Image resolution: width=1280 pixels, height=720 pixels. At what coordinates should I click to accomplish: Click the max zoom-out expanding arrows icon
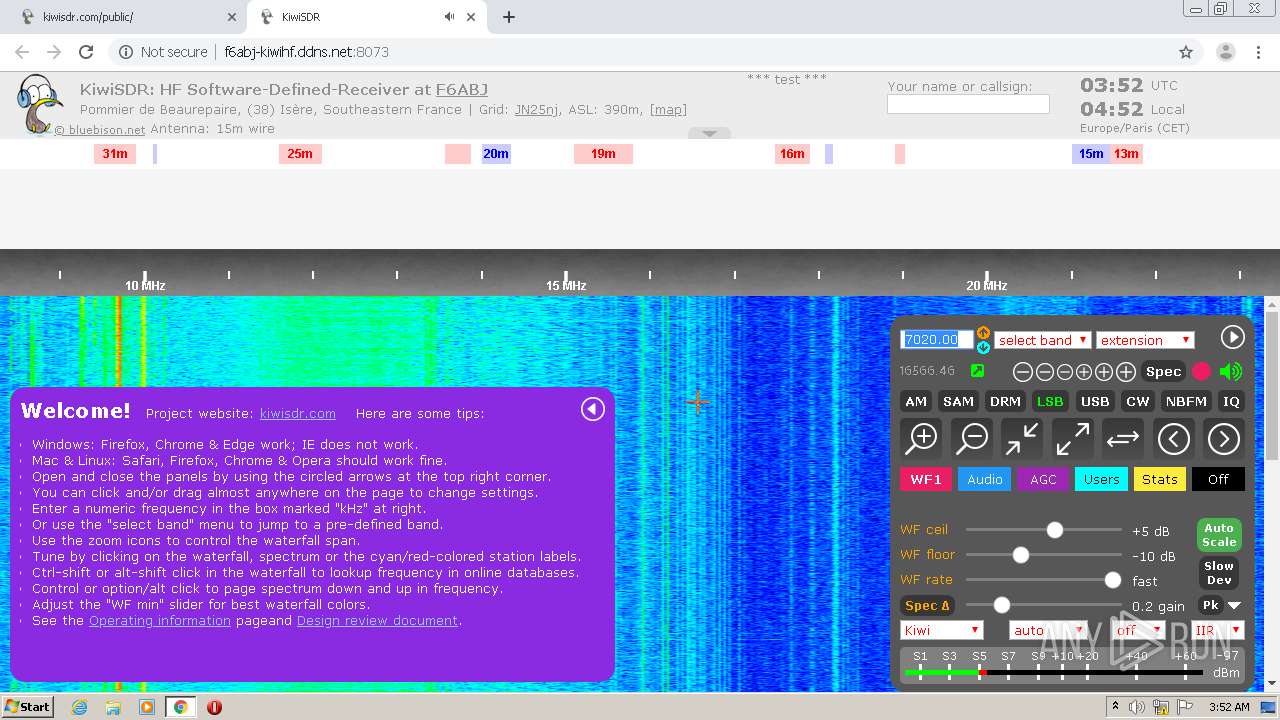1072,438
